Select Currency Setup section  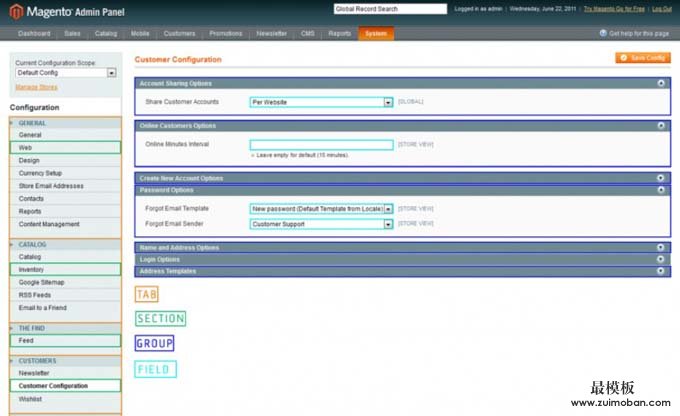(x=65, y=173)
